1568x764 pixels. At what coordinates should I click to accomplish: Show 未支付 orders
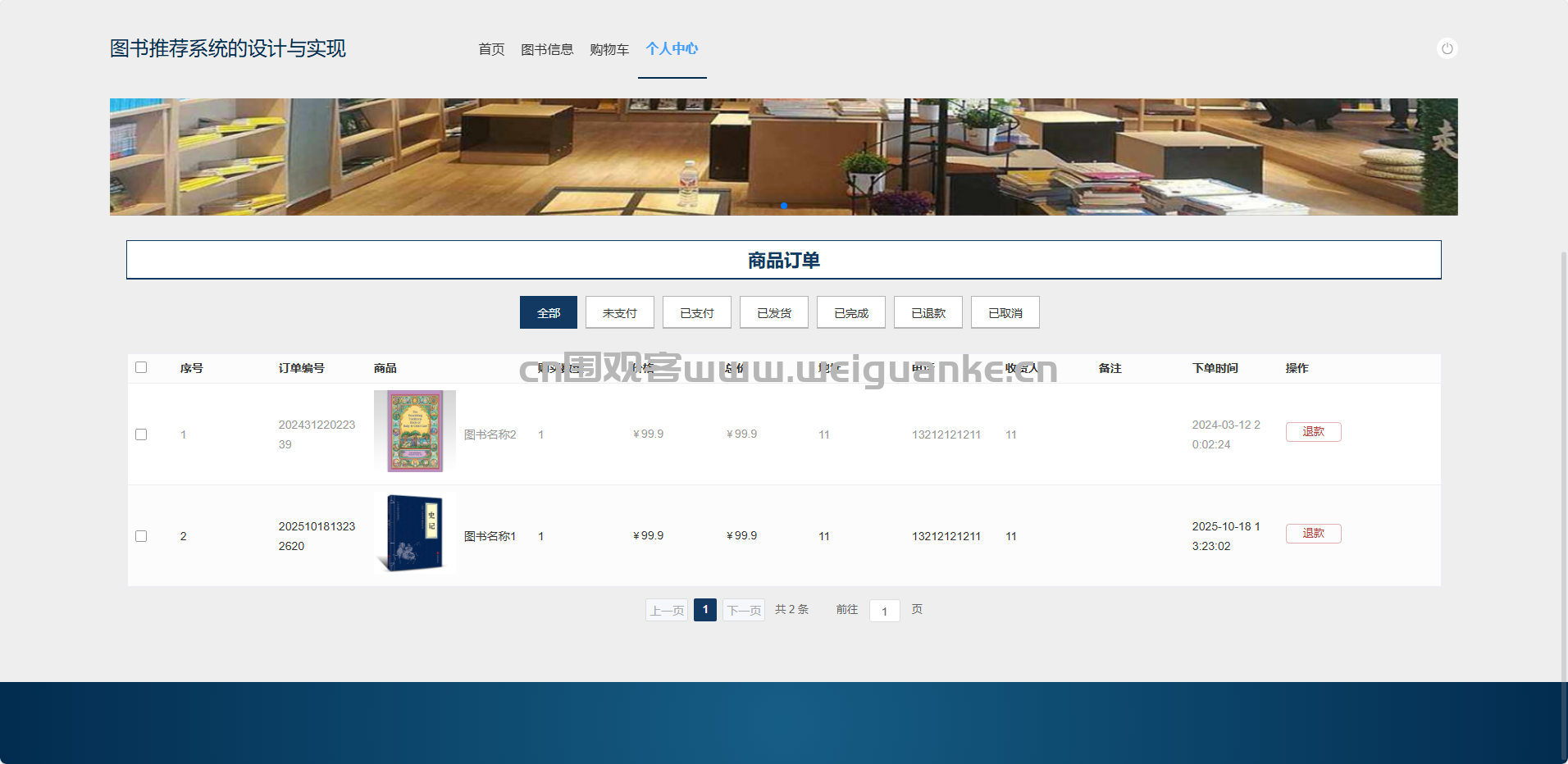coord(619,312)
